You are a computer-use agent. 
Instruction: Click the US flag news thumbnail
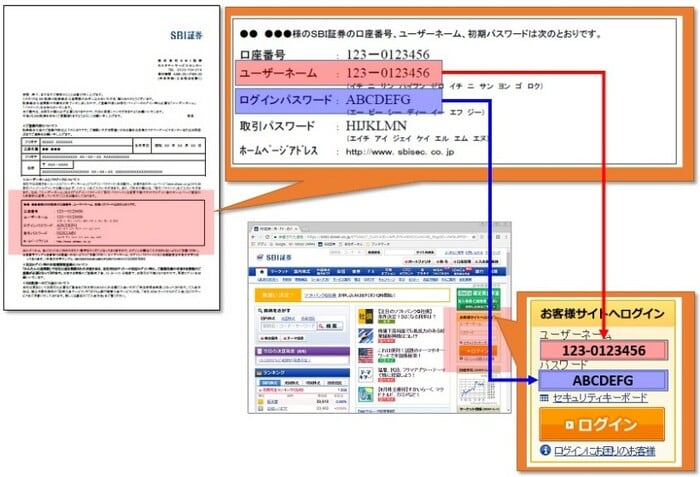point(366,356)
